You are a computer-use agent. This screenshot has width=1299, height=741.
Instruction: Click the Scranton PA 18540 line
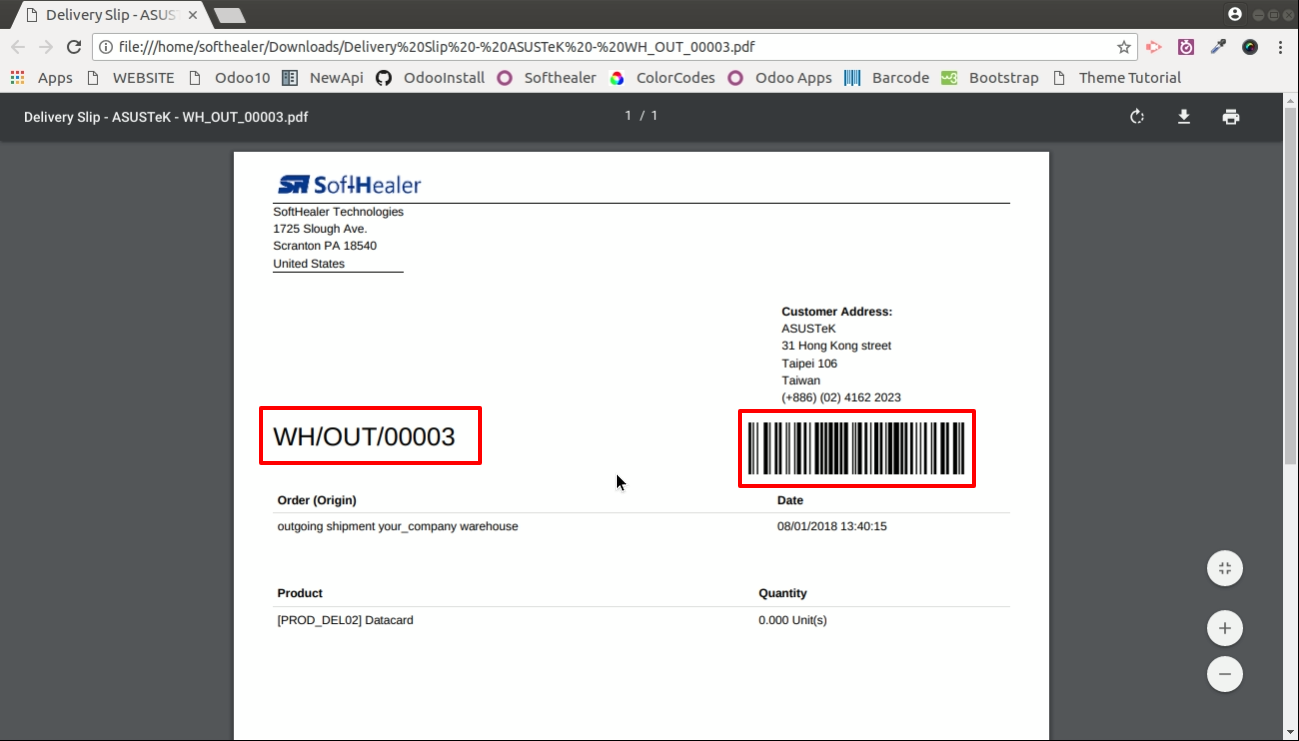325,246
